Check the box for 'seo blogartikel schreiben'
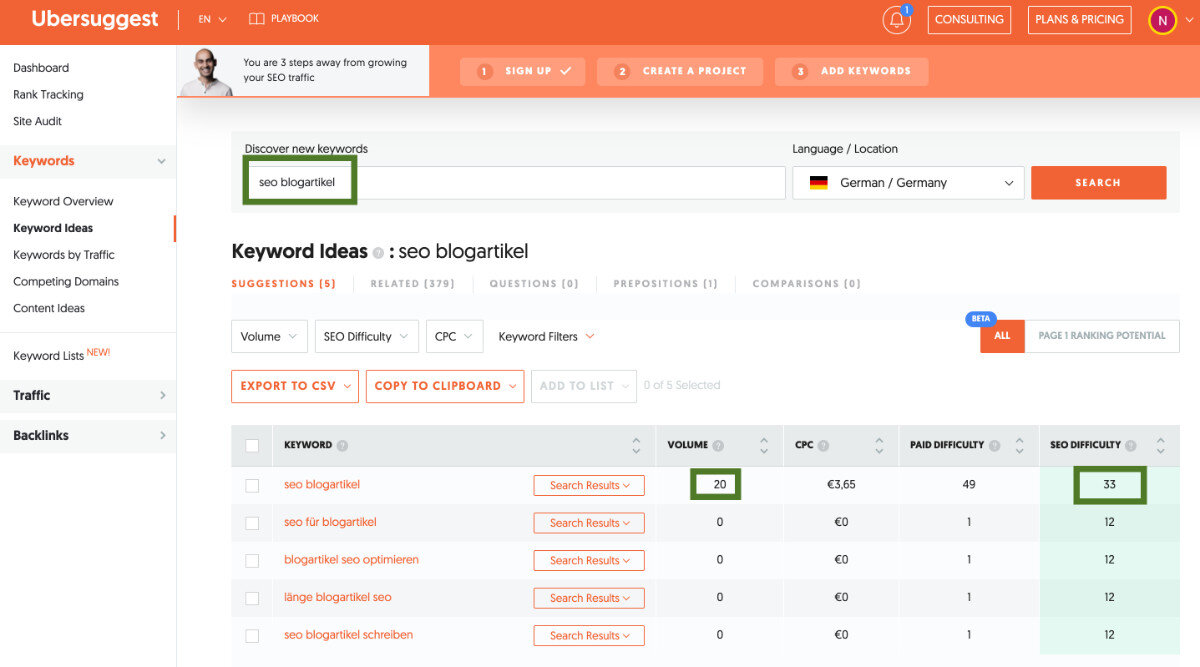This screenshot has height=667, width=1200. coord(252,635)
